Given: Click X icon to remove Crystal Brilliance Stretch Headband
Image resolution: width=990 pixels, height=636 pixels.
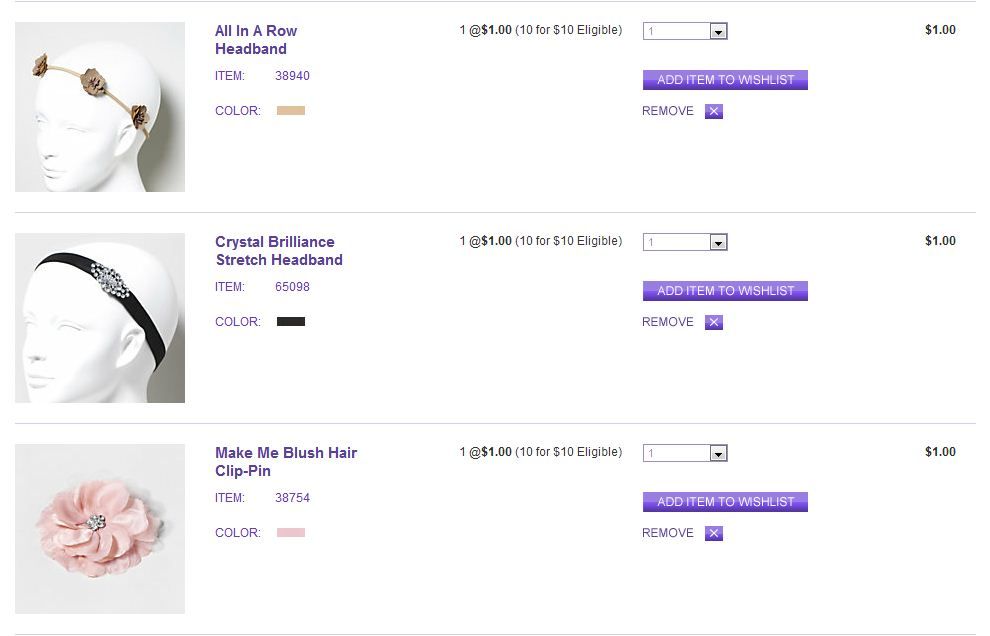Looking at the screenshot, I should coord(713,322).
